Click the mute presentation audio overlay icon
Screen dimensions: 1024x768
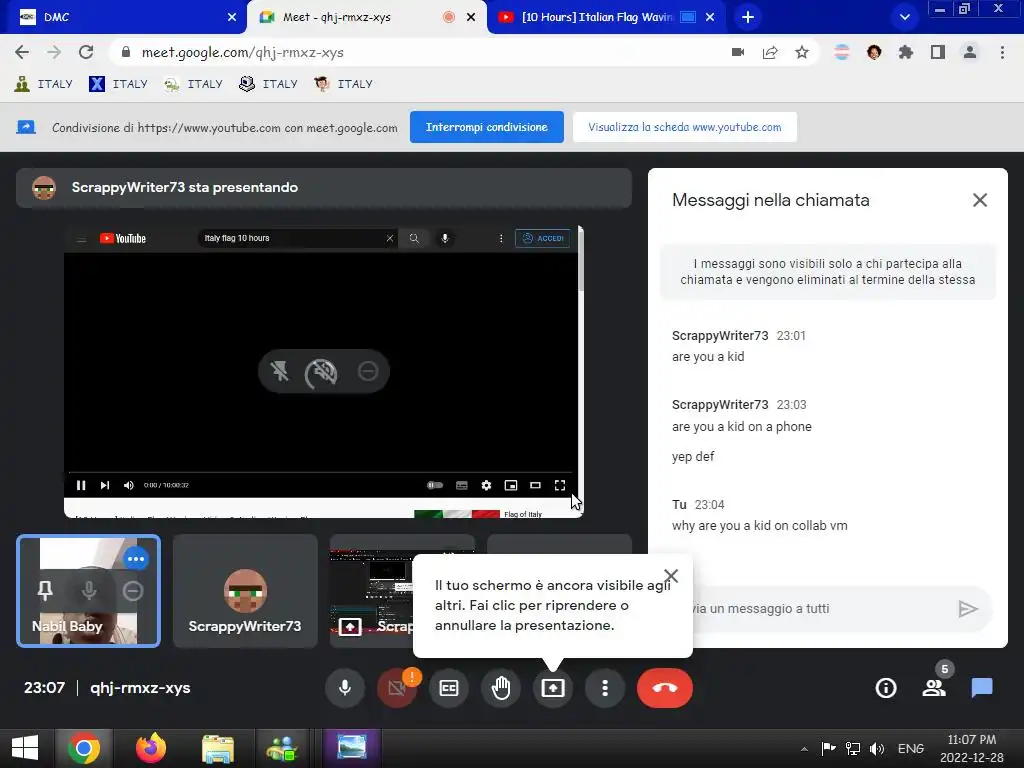click(x=321, y=372)
